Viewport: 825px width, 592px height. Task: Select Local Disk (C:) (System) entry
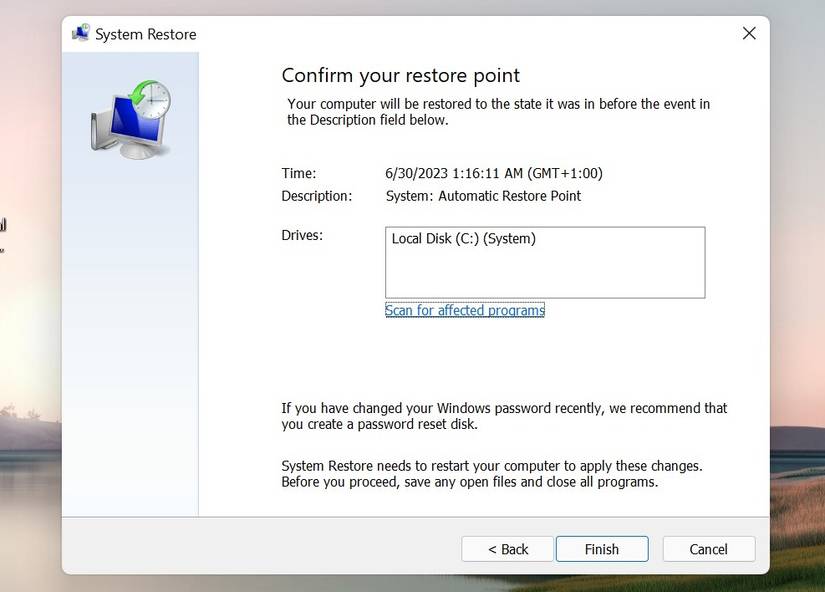464,239
